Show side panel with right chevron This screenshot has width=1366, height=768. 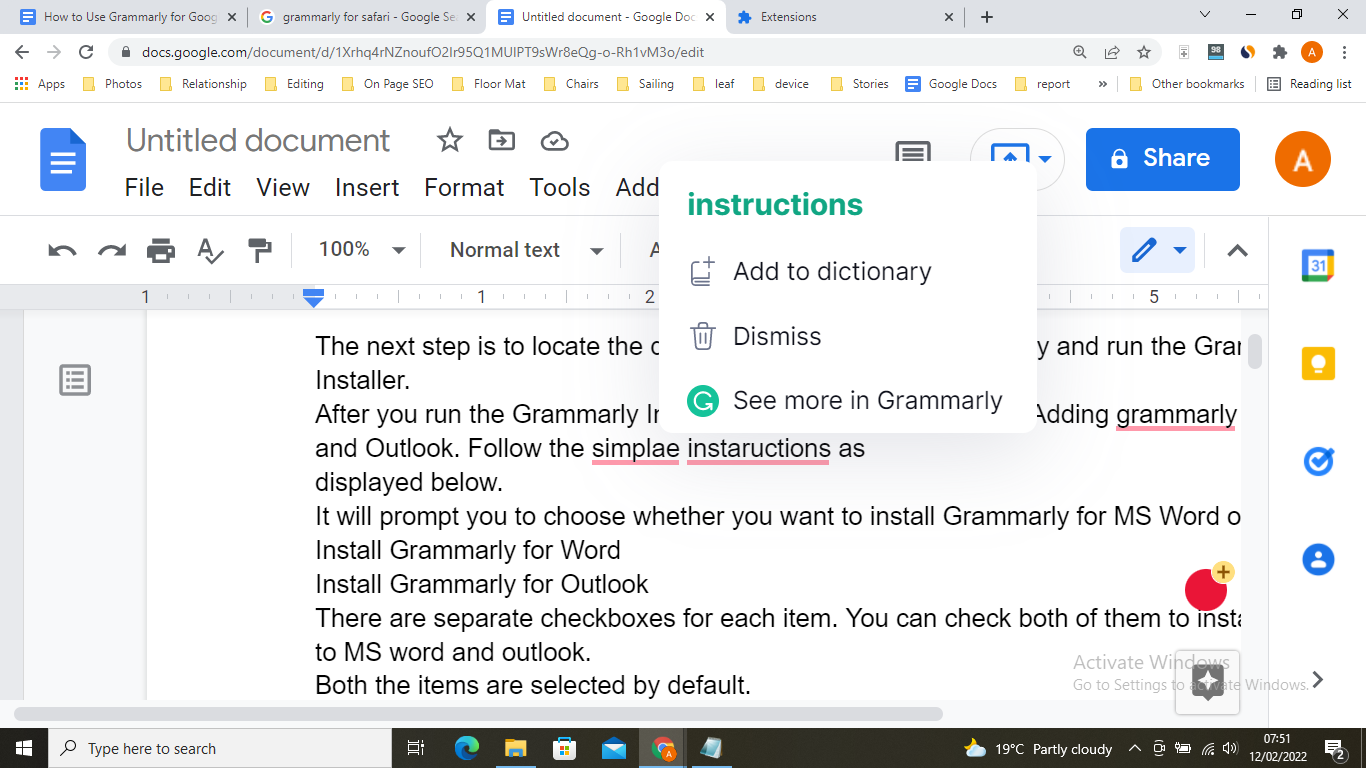(1318, 680)
